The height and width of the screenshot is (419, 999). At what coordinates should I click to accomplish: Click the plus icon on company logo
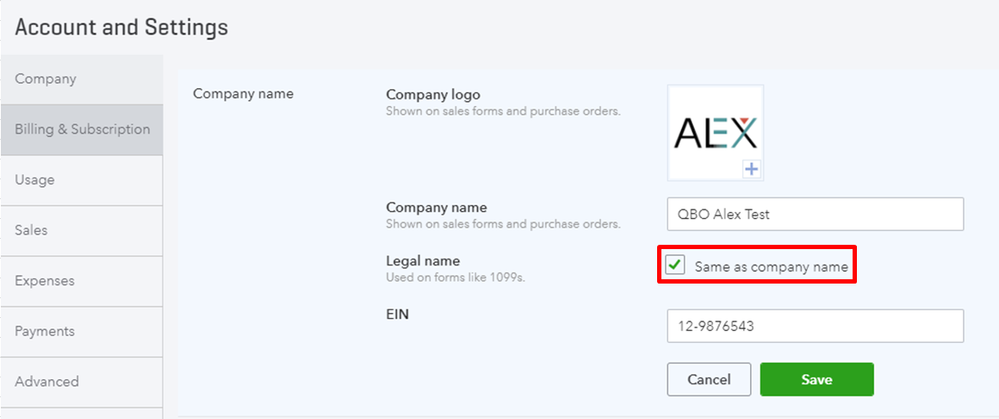pos(752,169)
